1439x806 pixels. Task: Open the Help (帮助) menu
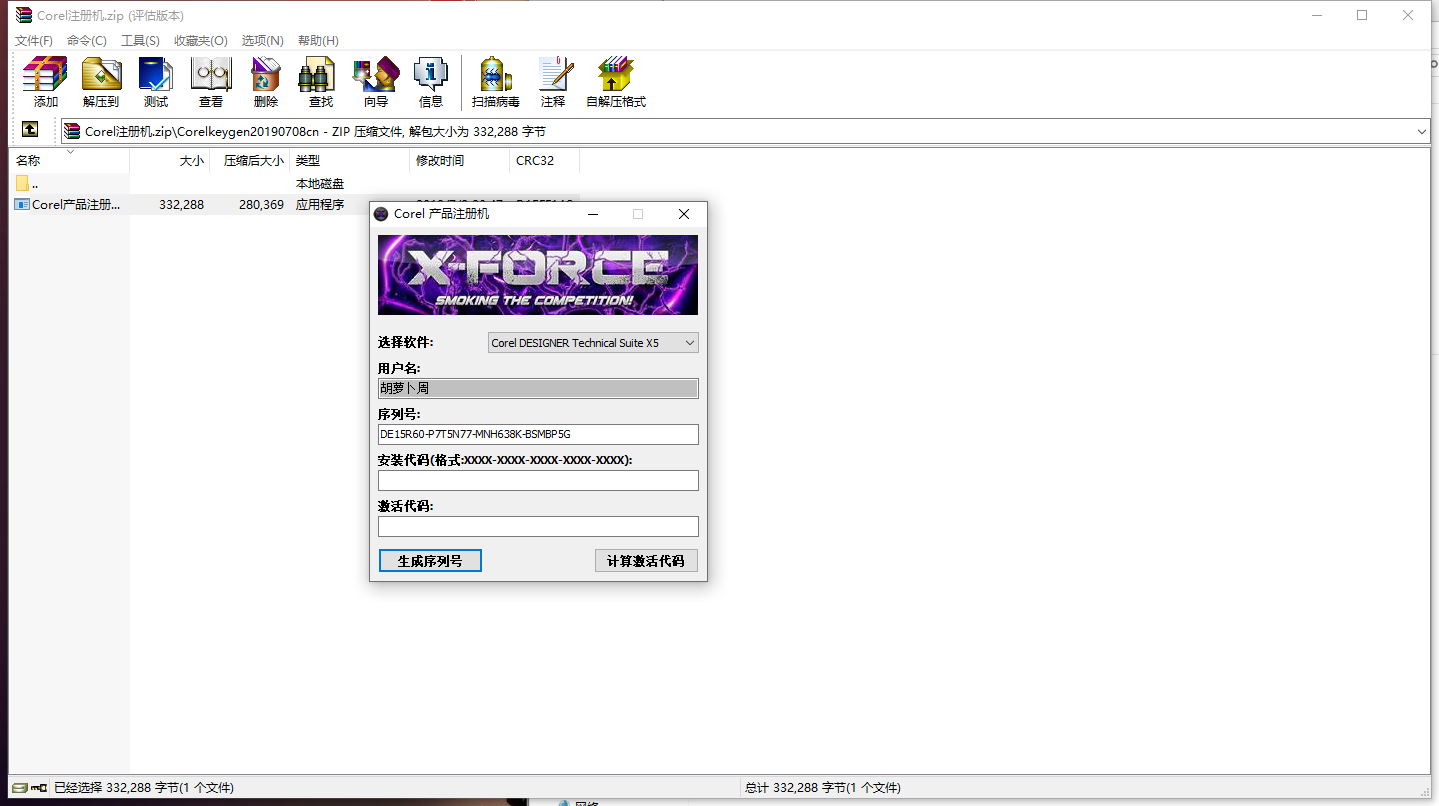pyautogui.click(x=318, y=41)
